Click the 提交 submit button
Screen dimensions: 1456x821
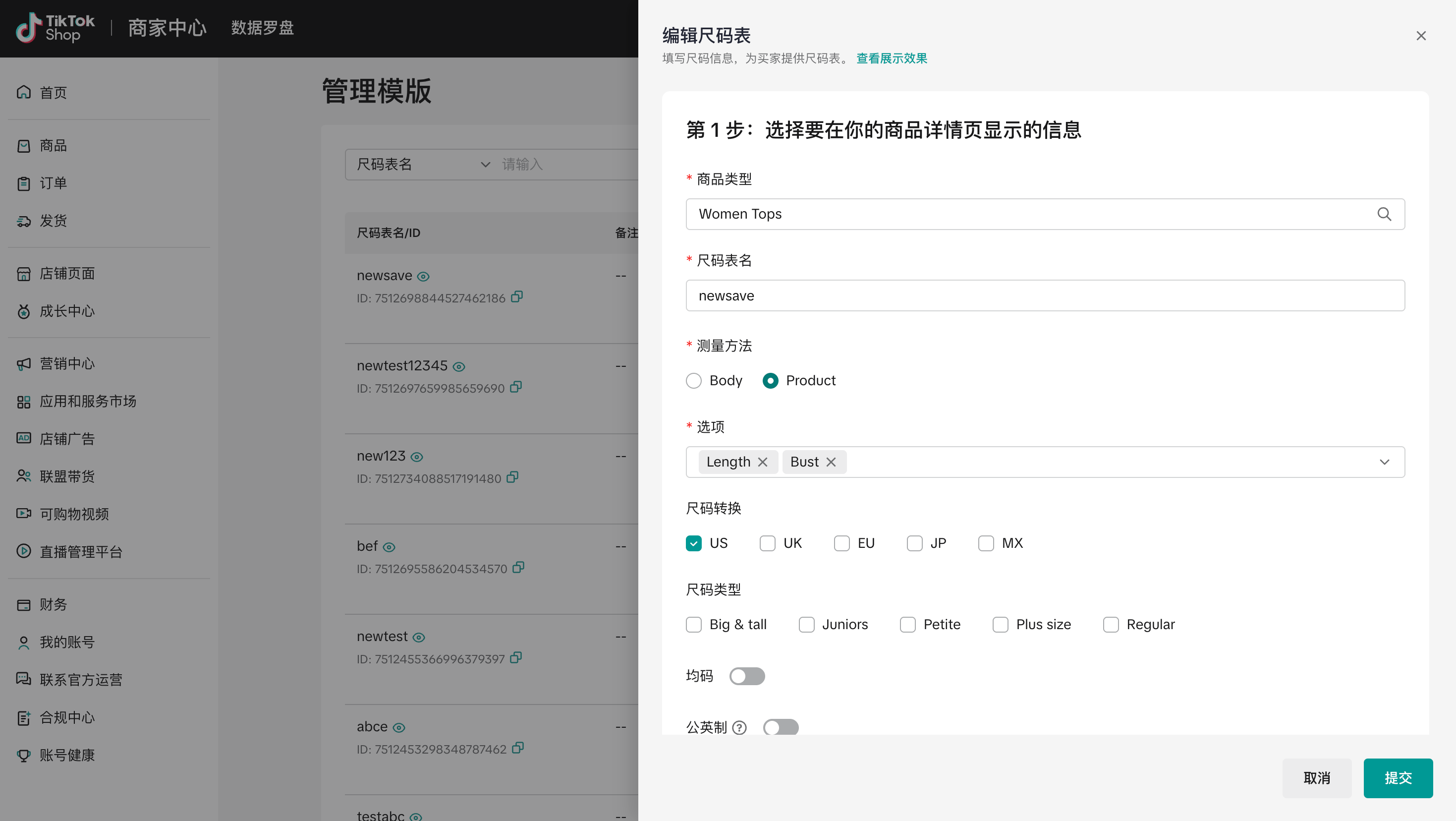coord(1397,777)
